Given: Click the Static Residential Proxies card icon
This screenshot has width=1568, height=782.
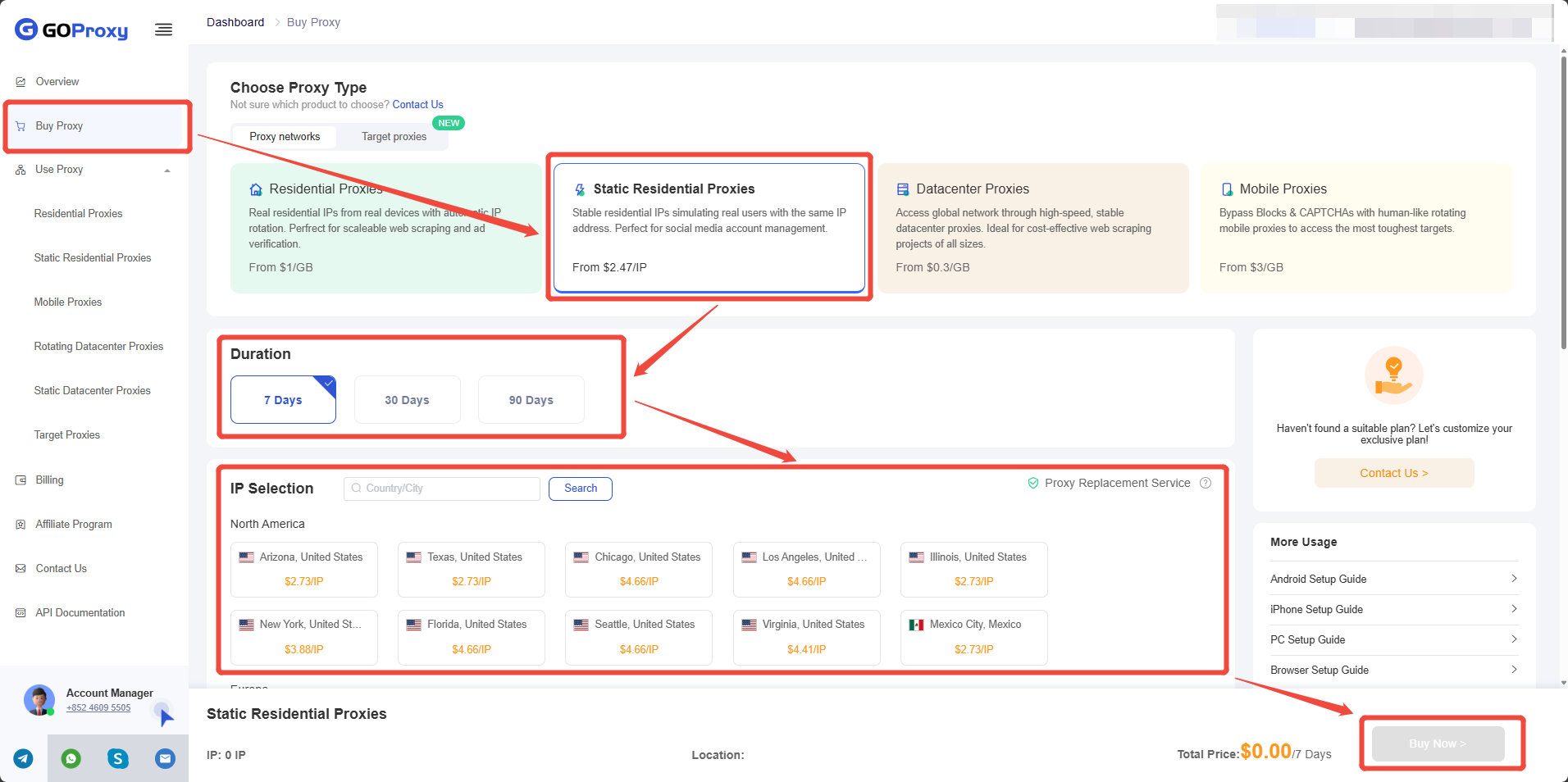Looking at the screenshot, I should point(580,189).
